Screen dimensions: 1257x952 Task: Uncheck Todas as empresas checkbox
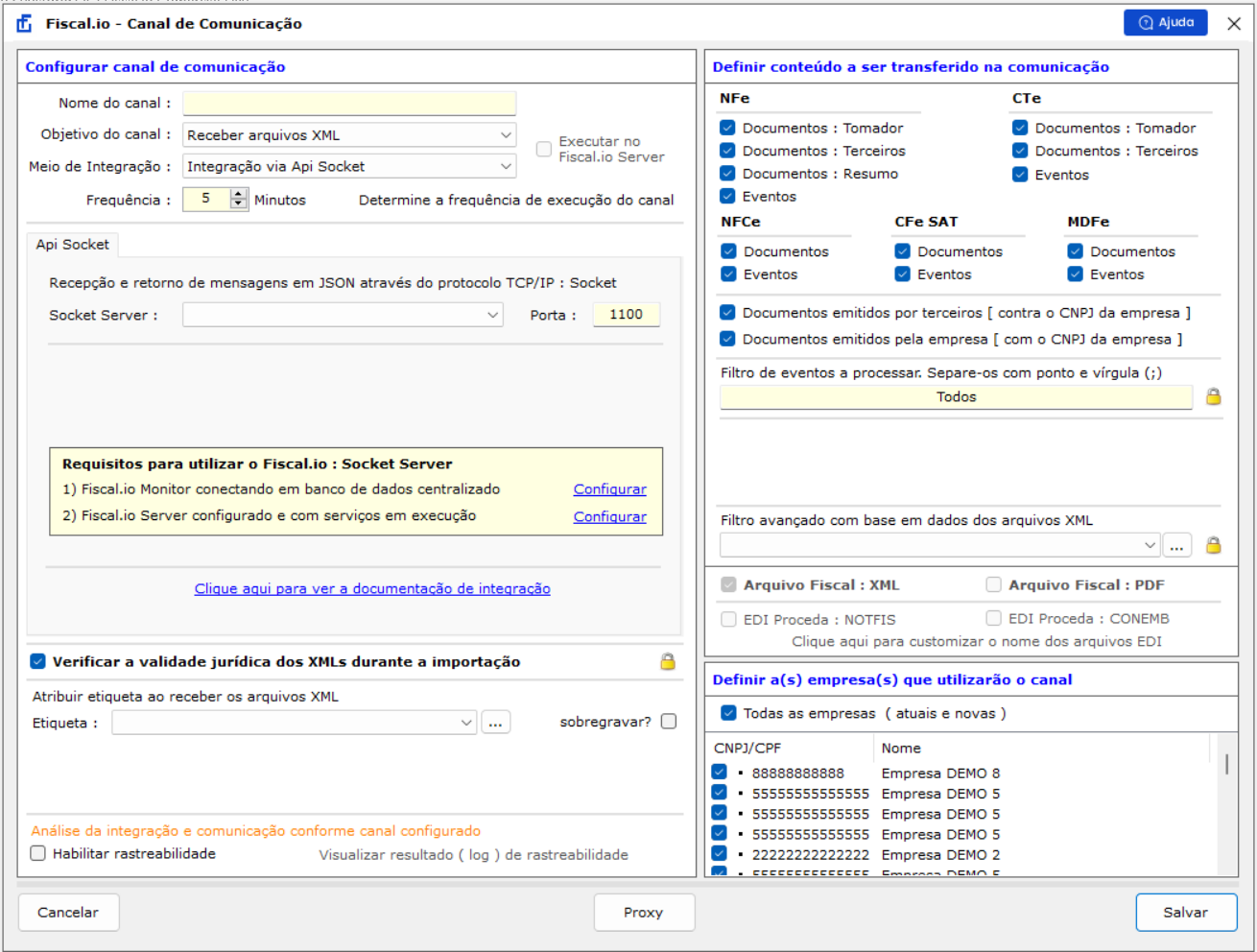pos(728,713)
